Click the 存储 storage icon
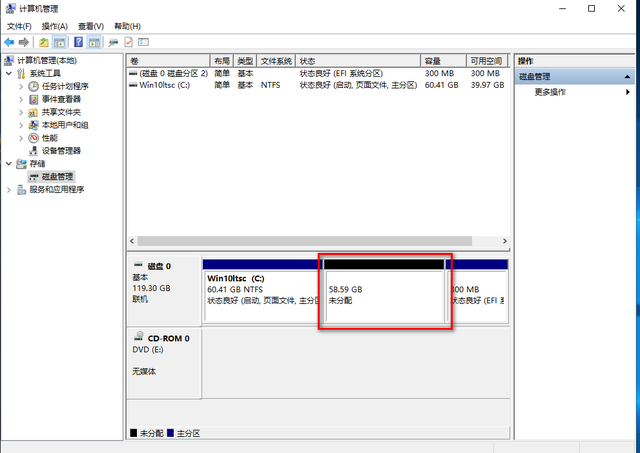640x453 pixels. pyautogui.click(x=21, y=164)
